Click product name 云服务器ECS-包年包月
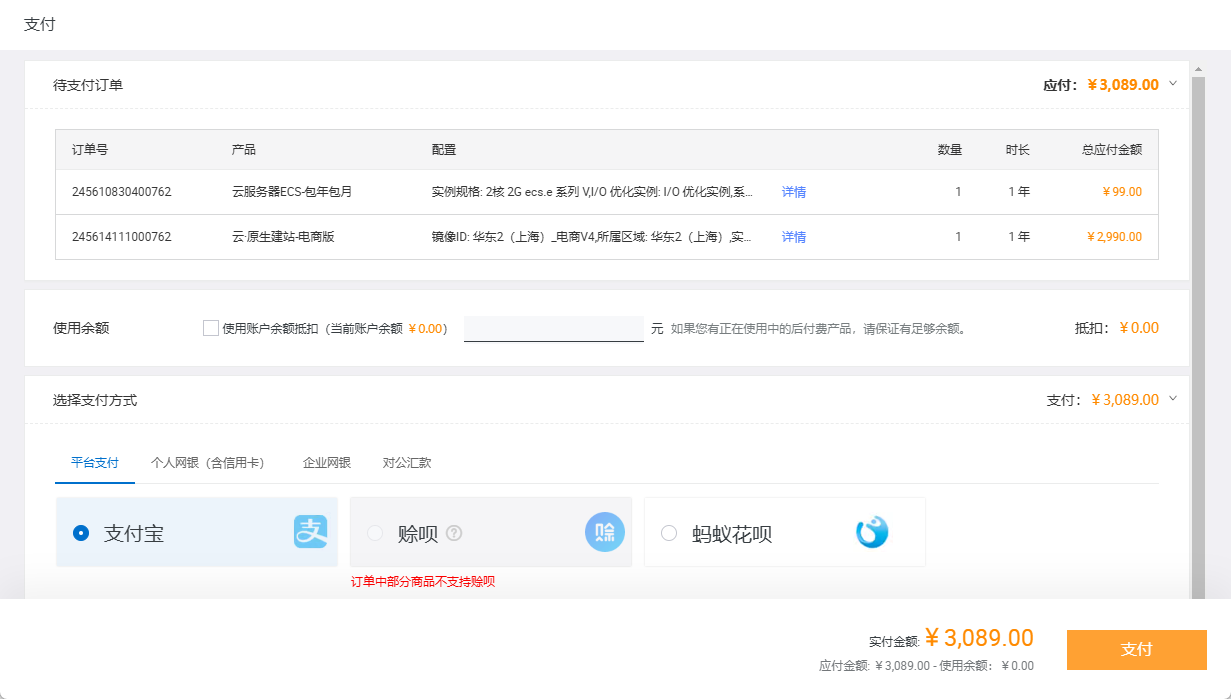Viewport: 1231px width, 699px height. coord(292,192)
